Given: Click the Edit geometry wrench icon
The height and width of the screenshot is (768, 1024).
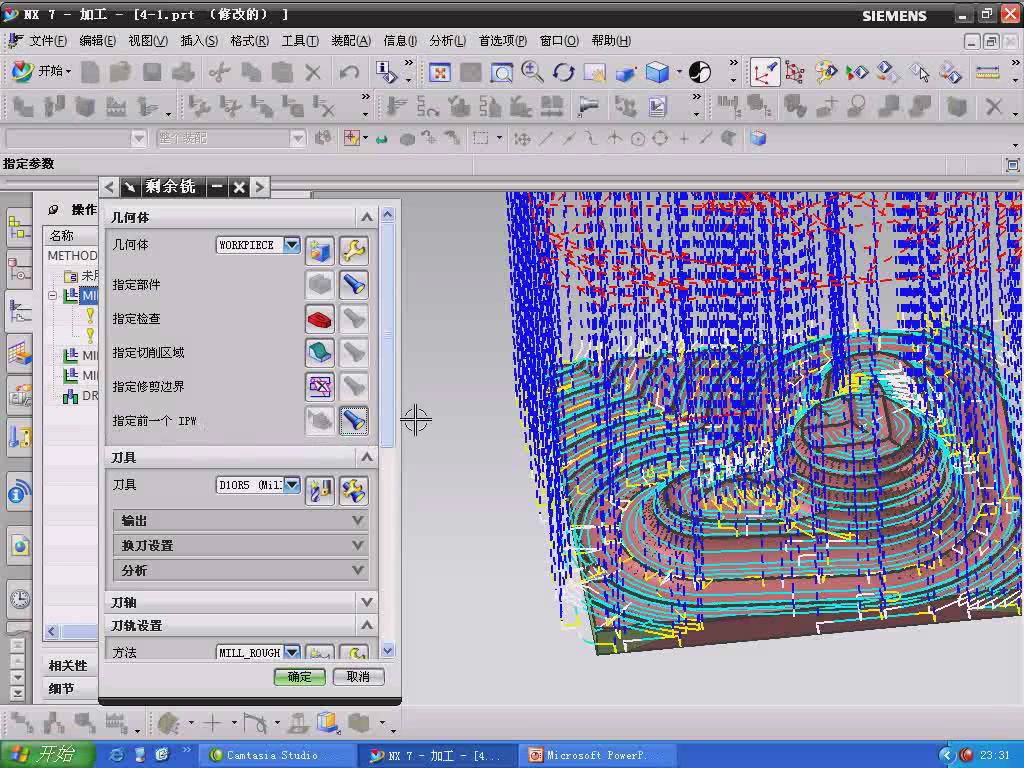Looking at the screenshot, I should click(353, 251).
